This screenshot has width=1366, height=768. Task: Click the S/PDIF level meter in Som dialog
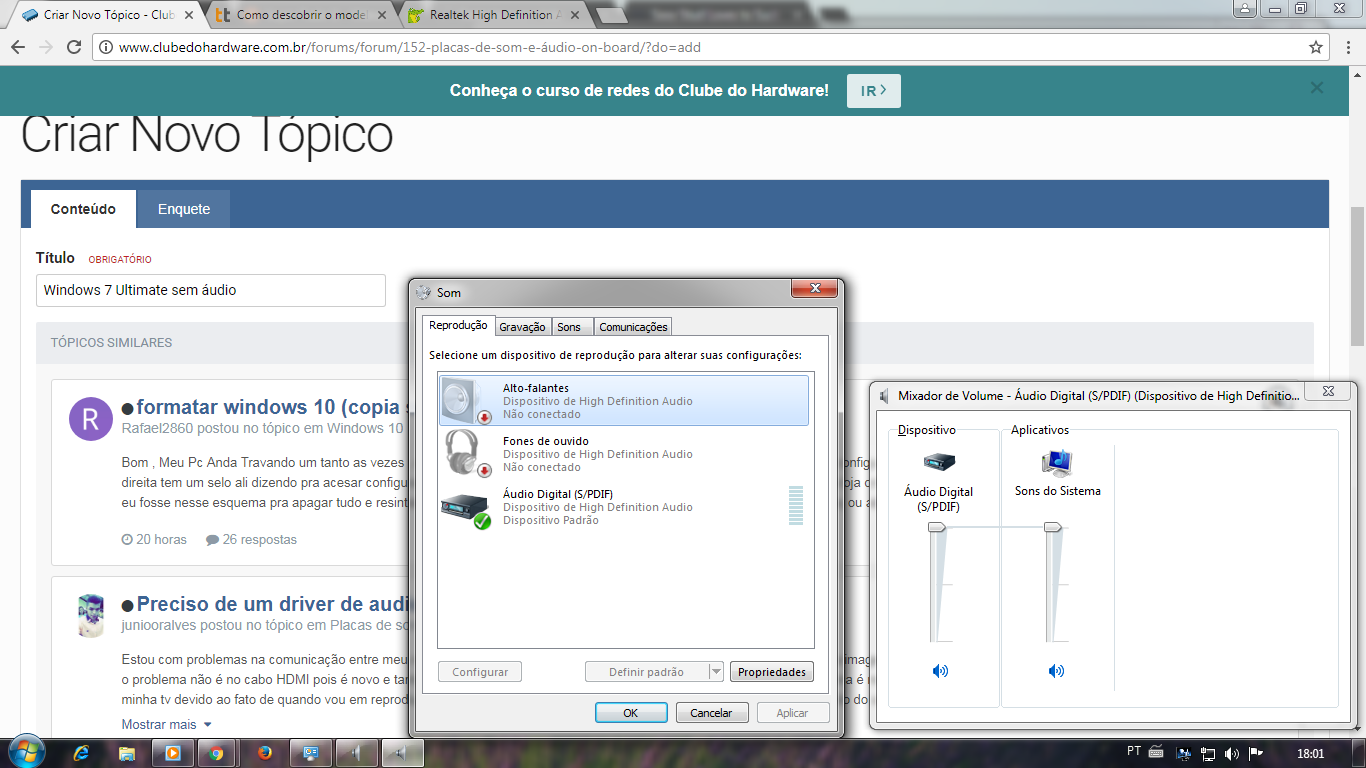coord(796,505)
